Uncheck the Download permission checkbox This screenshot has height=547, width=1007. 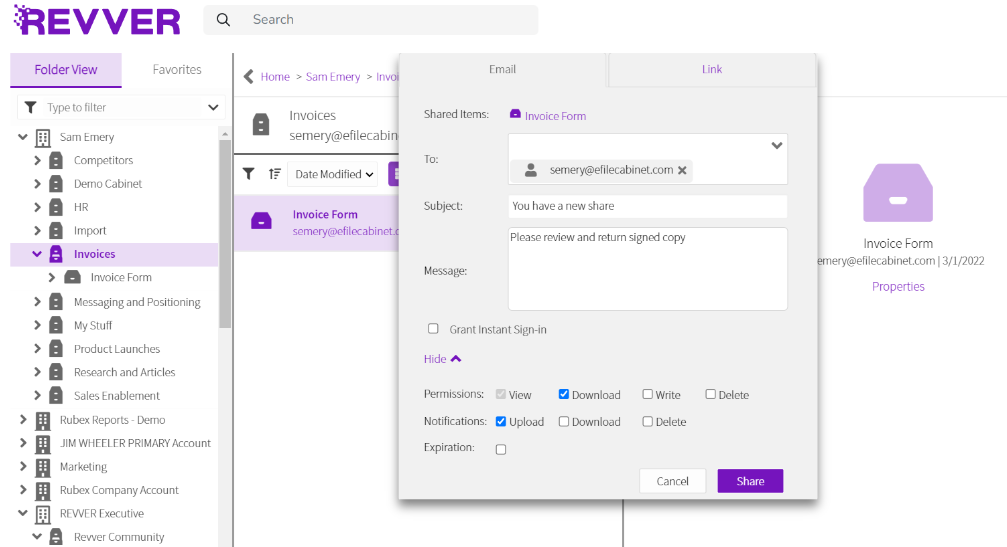click(x=564, y=394)
